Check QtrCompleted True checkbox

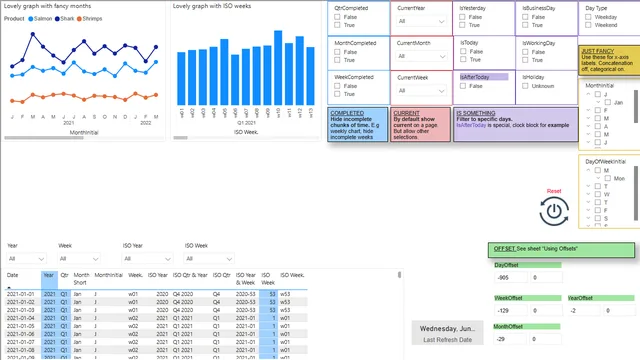pos(337,25)
